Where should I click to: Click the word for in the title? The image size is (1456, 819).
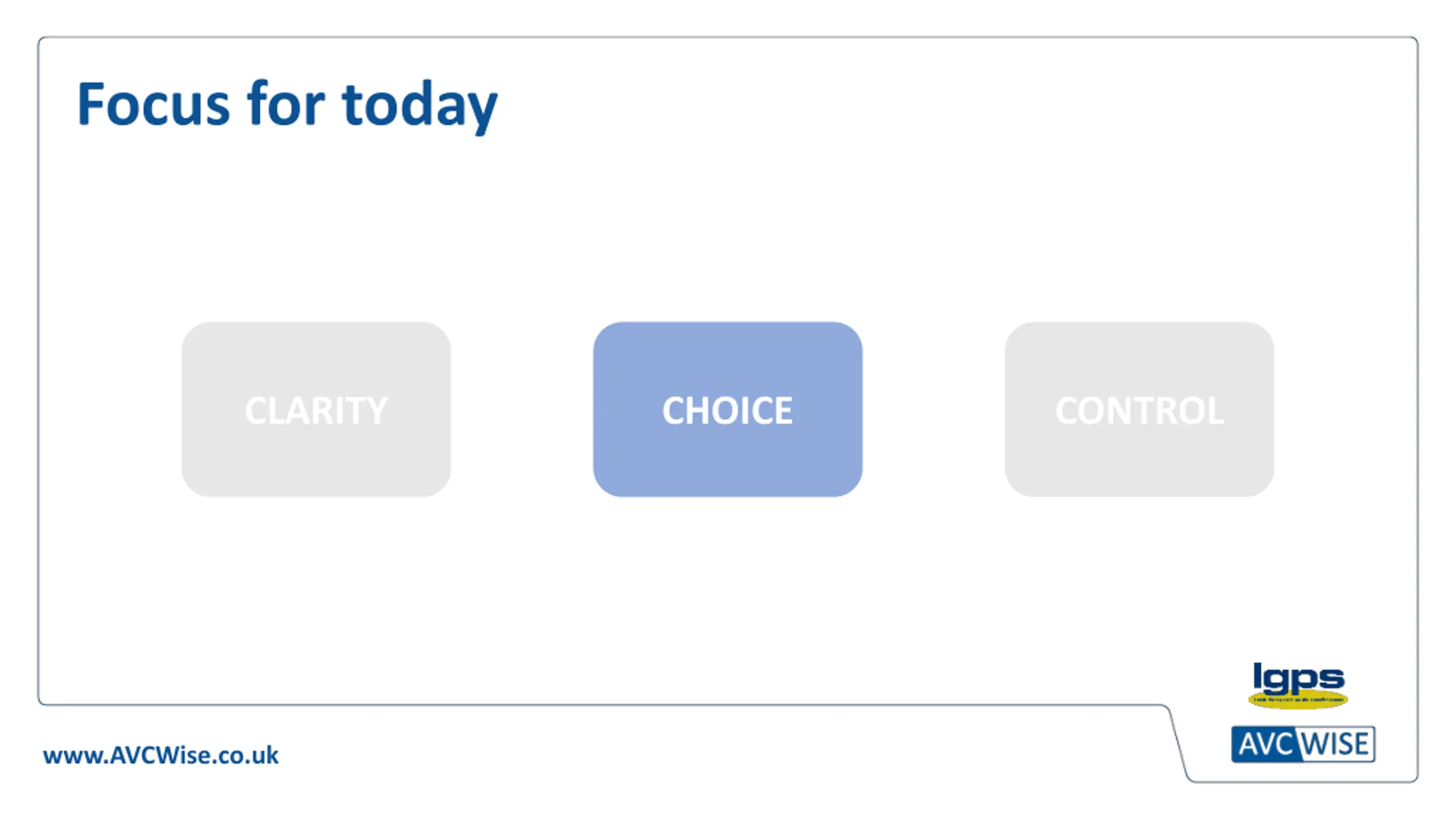(286, 104)
